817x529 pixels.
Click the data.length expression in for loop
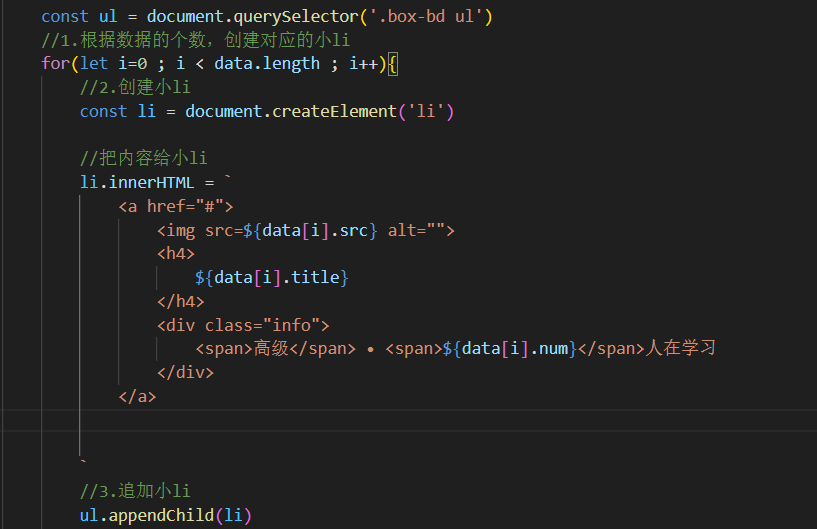click(x=267, y=64)
